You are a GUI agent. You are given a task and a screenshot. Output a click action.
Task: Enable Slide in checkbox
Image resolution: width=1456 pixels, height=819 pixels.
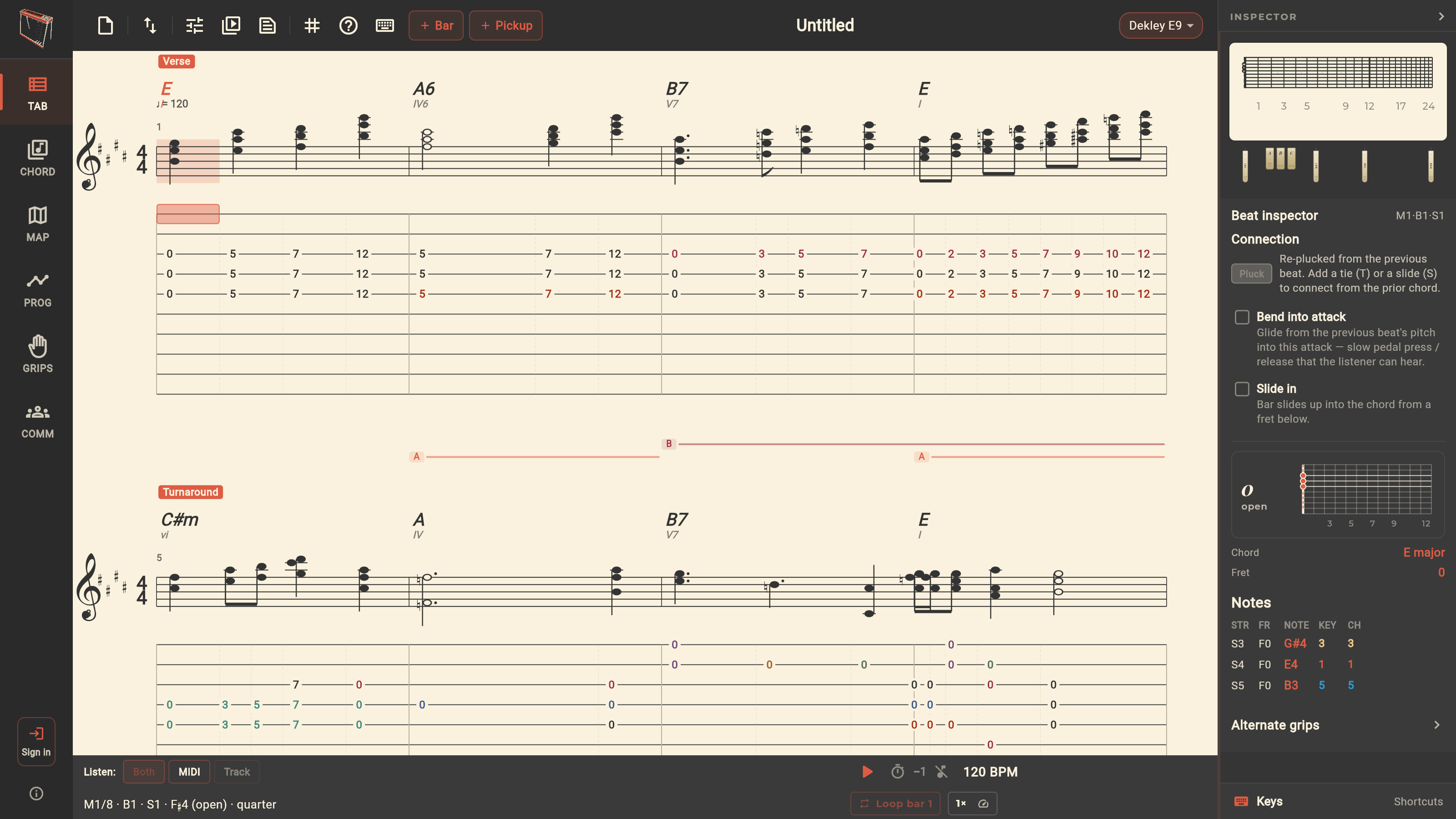(x=1242, y=388)
